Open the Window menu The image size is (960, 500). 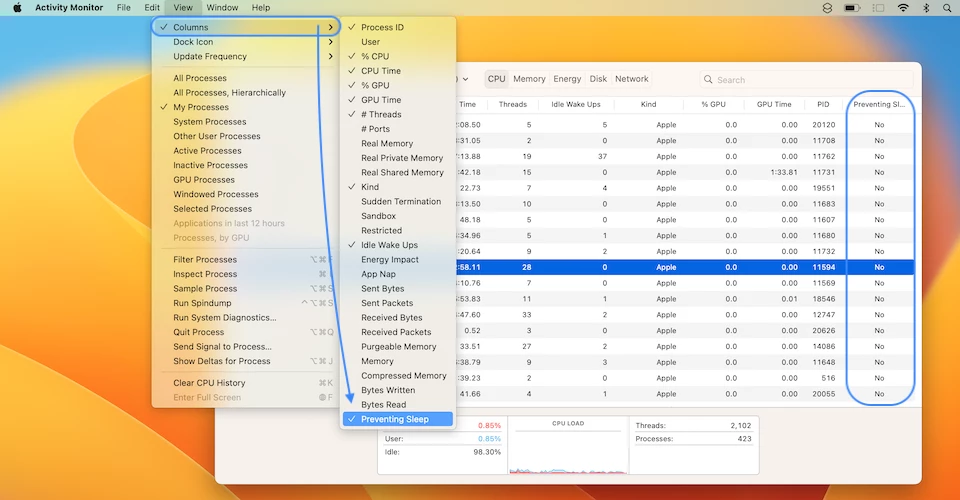(x=222, y=8)
